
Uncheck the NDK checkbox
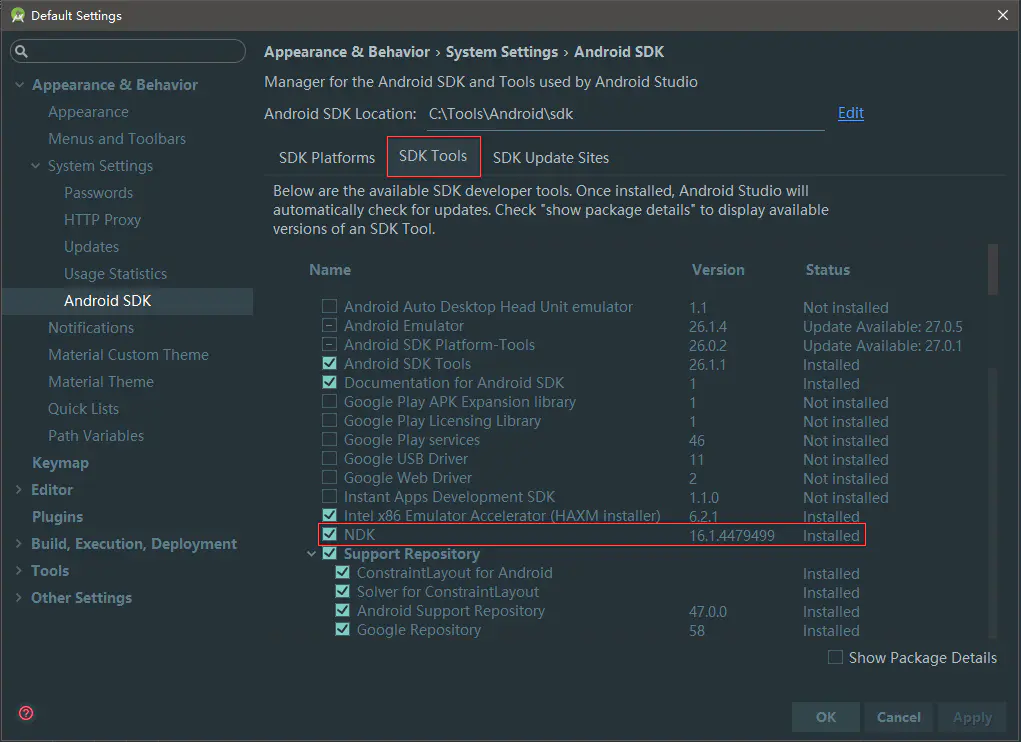coord(329,534)
